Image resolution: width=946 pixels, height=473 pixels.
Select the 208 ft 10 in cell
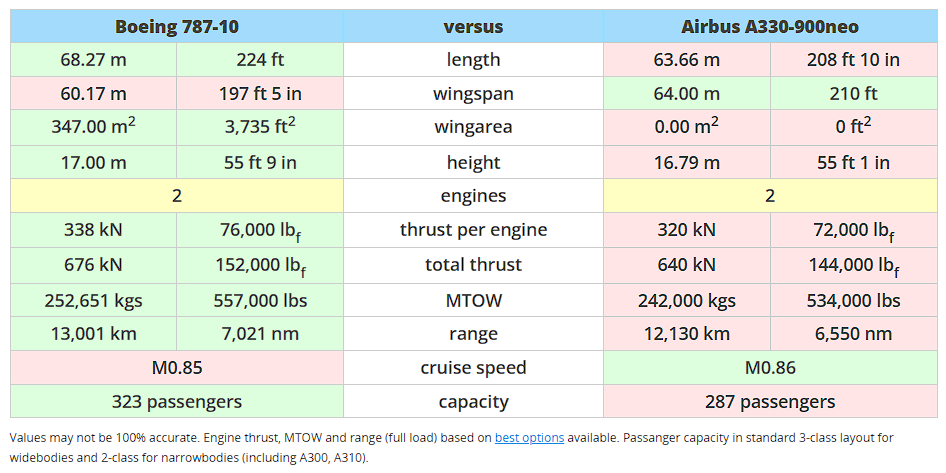(853, 59)
